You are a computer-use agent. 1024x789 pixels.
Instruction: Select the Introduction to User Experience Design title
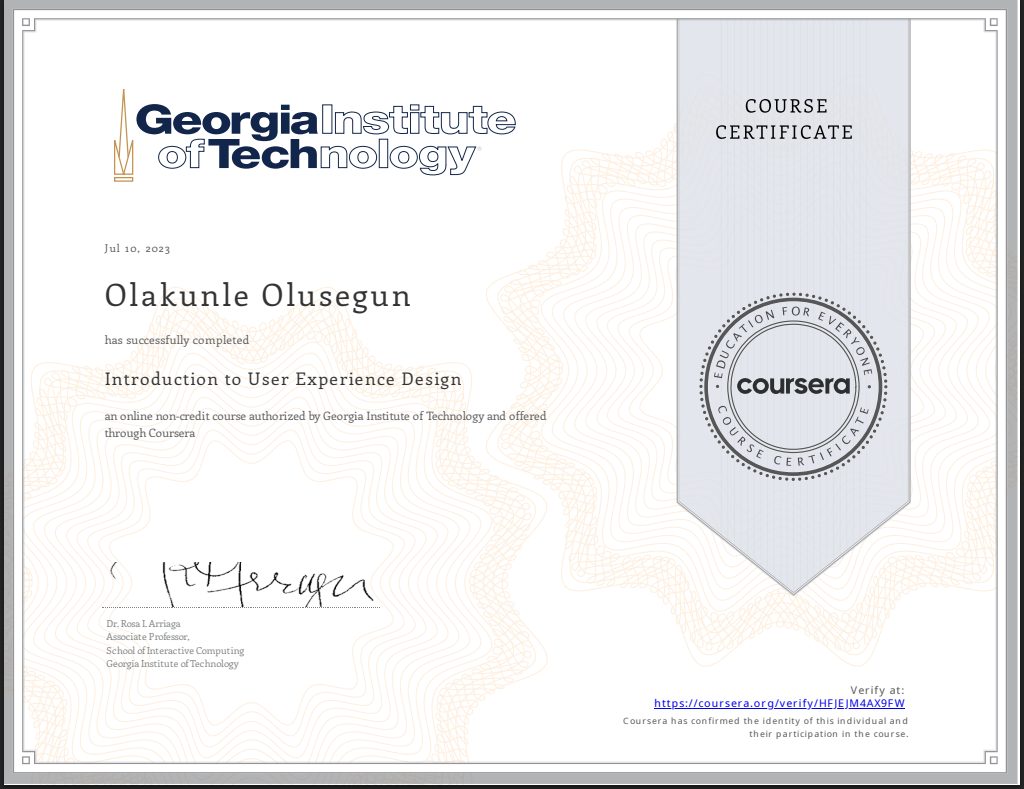(x=283, y=379)
